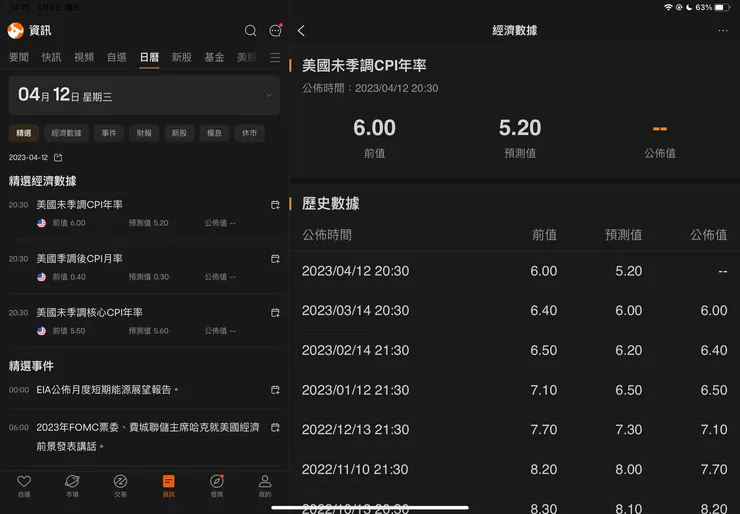740x514 pixels.
Task: Select the 經濟數據 filter chip
Action: (x=67, y=133)
